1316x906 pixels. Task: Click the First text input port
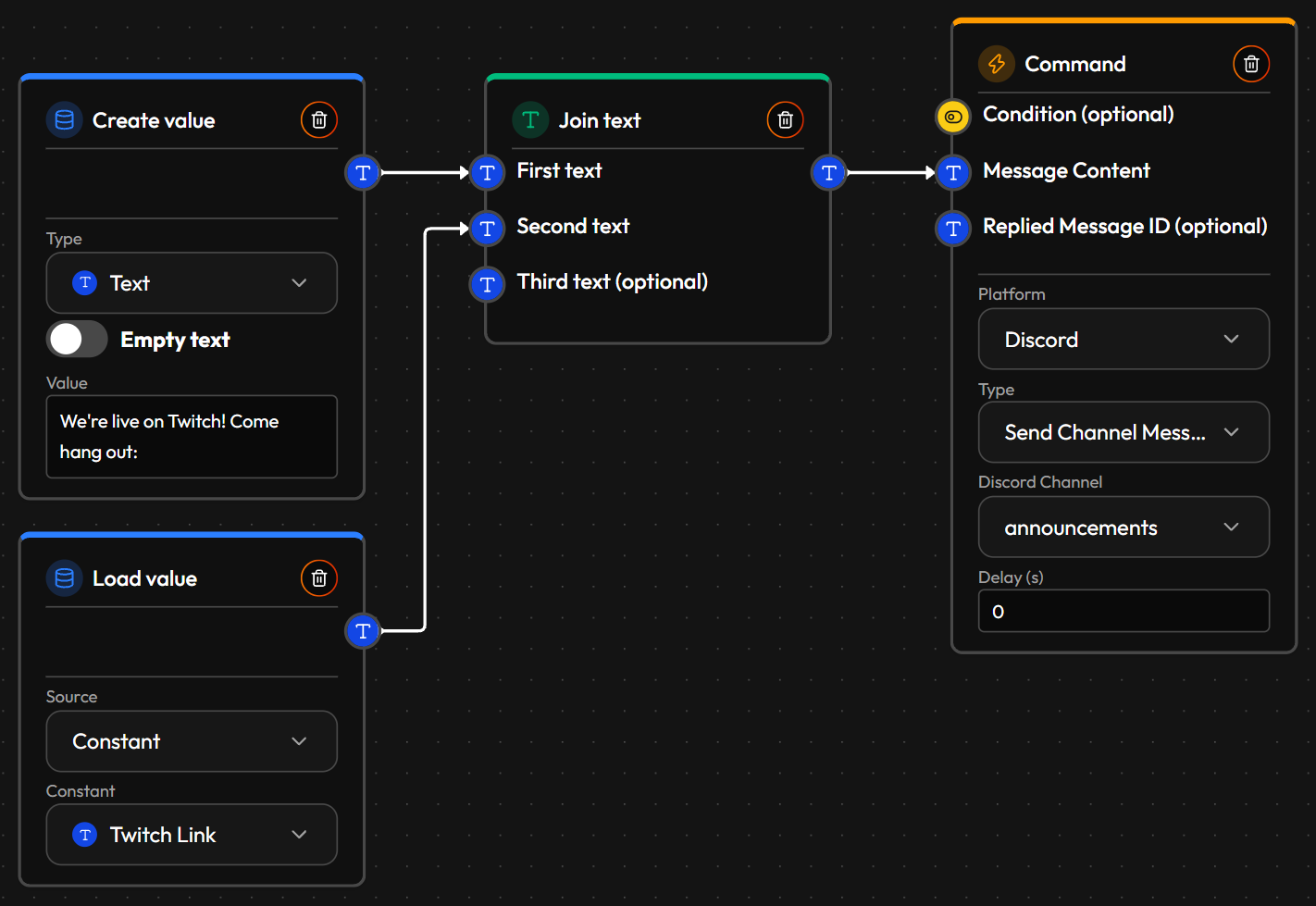tap(487, 173)
